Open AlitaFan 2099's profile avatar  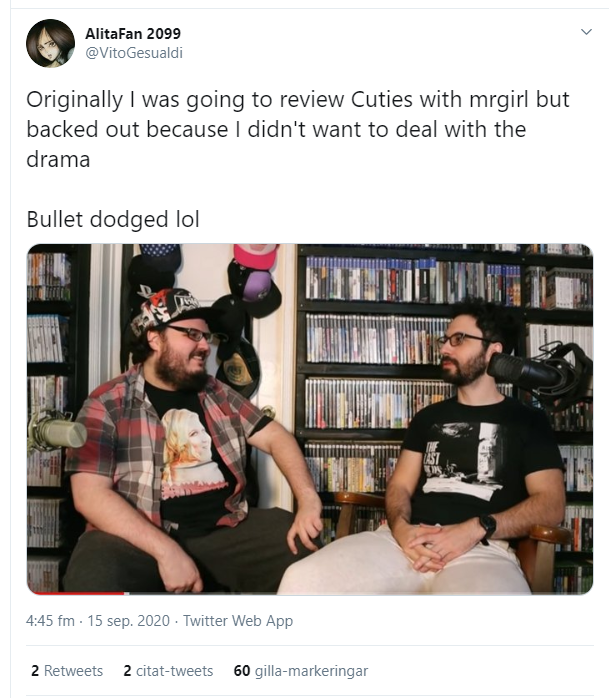click(50, 43)
